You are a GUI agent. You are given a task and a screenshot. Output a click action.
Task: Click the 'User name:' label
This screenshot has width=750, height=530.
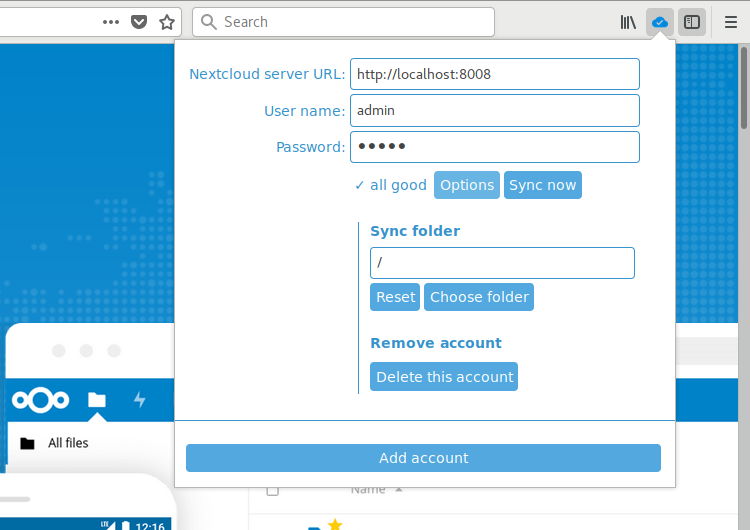click(x=304, y=111)
